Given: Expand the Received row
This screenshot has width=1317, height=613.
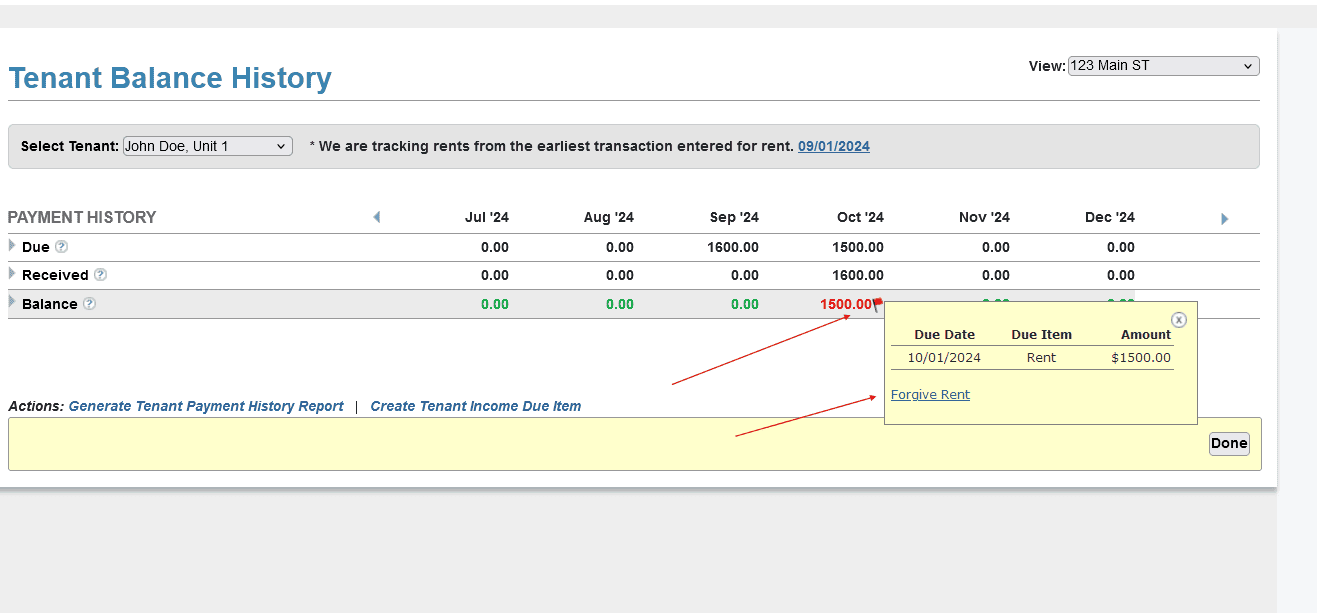Looking at the screenshot, I should (x=12, y=274).
